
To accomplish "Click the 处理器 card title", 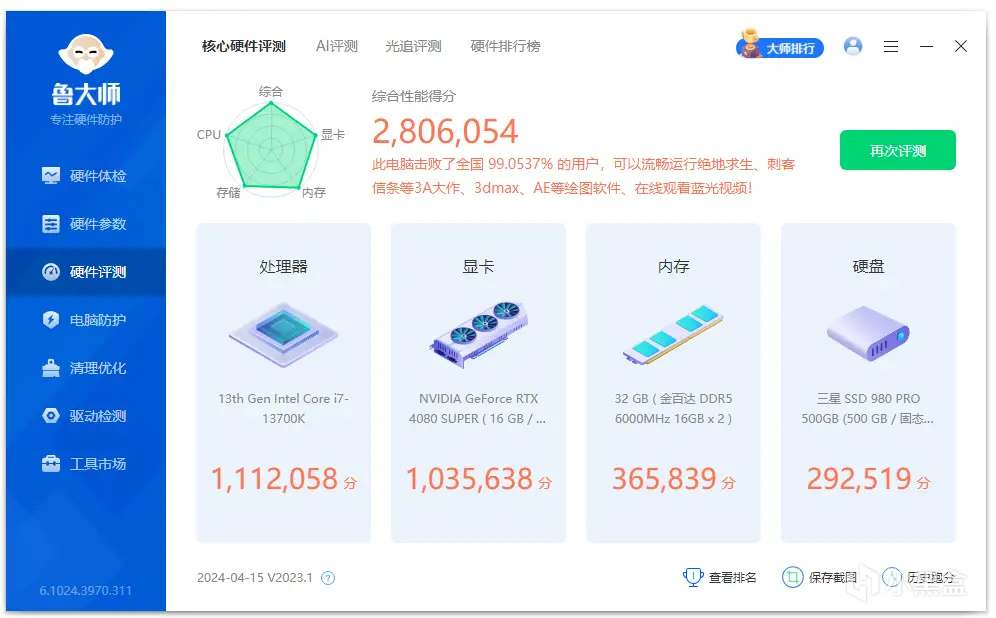I will (283, 267).
